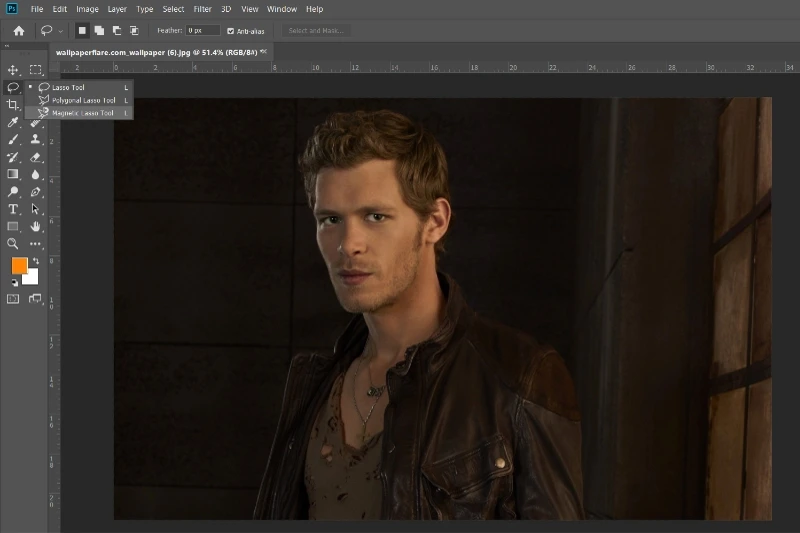Open the white background color picker
This screenshot has width=800, height=533.
click(33, 279)
